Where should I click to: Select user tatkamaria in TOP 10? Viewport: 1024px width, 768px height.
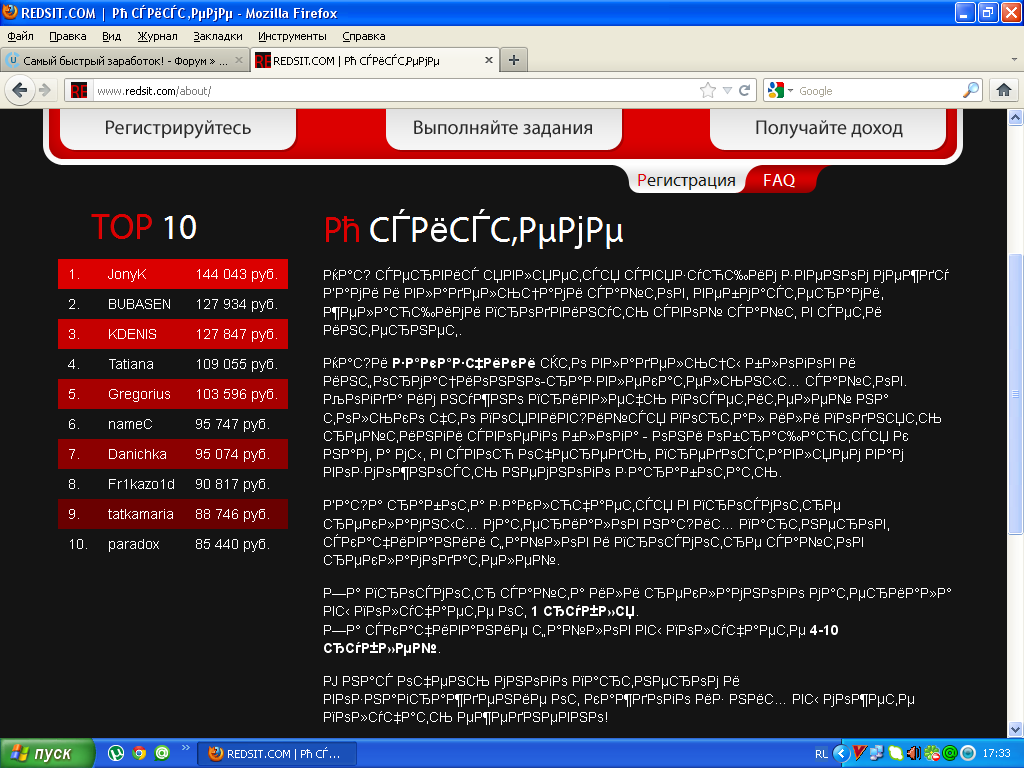[x=140, y=515]
